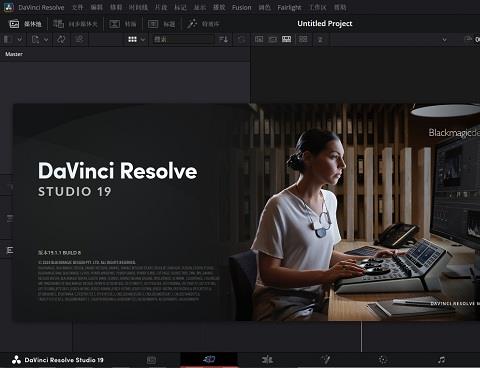Viewport: 480px width, 368px height.
Task: Click the icon right of Sync Clips
Action: point(79,39)
